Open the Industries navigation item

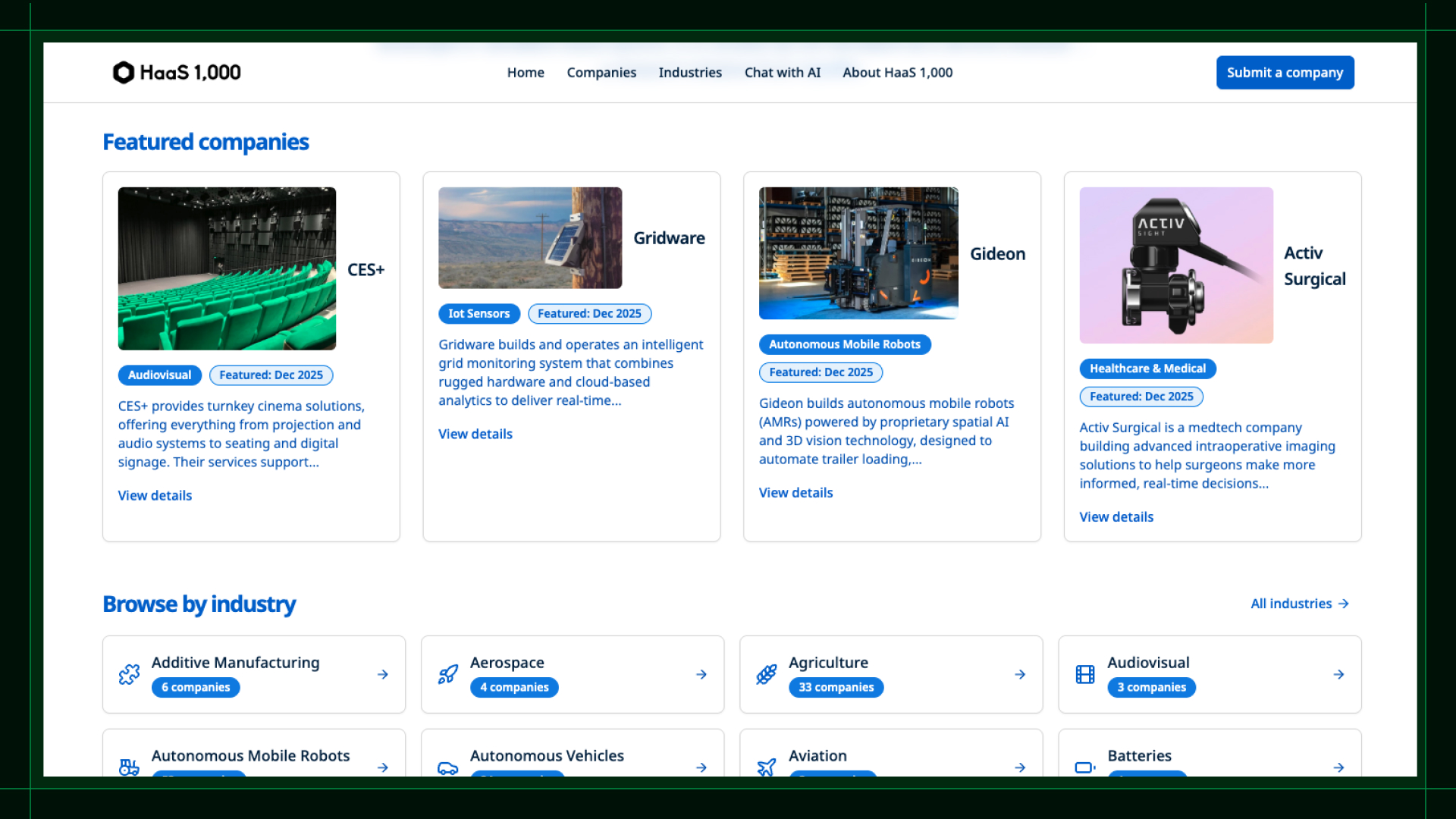pyautogui.click(x=690, y=73)
